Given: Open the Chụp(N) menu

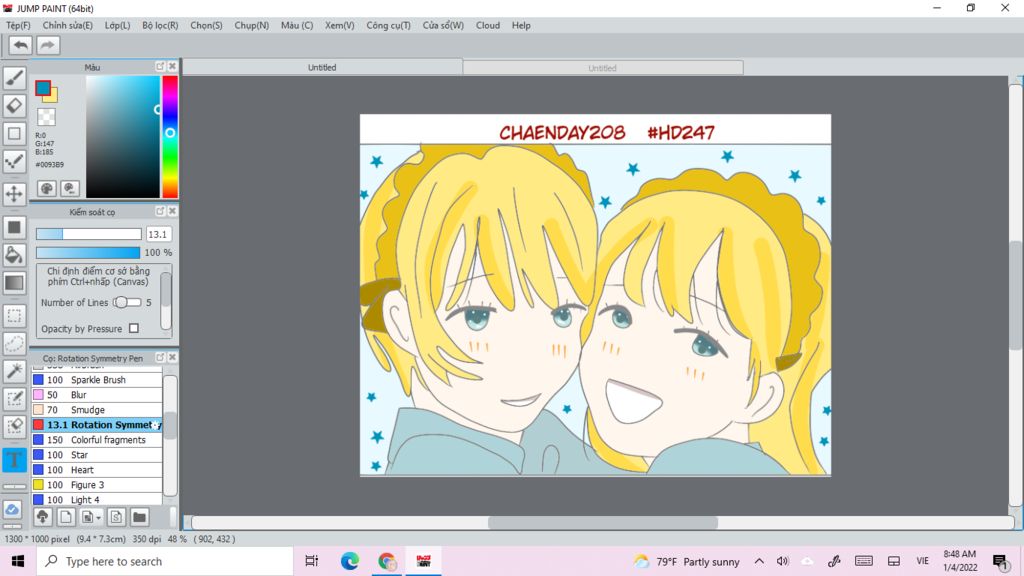Looking at the screenshot, I should 251,25.
